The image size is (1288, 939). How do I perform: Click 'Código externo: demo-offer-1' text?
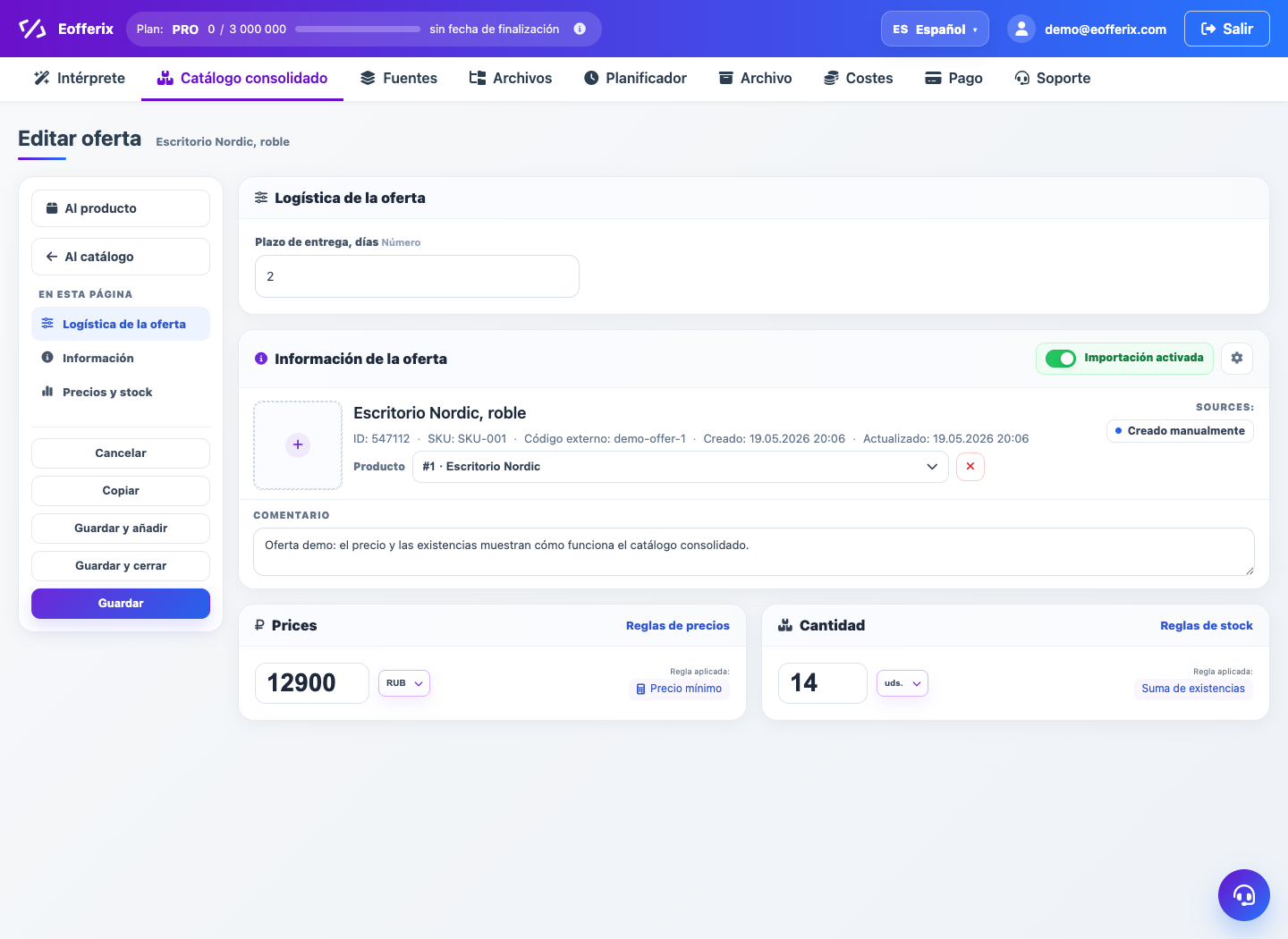click(x=605, y=438)
